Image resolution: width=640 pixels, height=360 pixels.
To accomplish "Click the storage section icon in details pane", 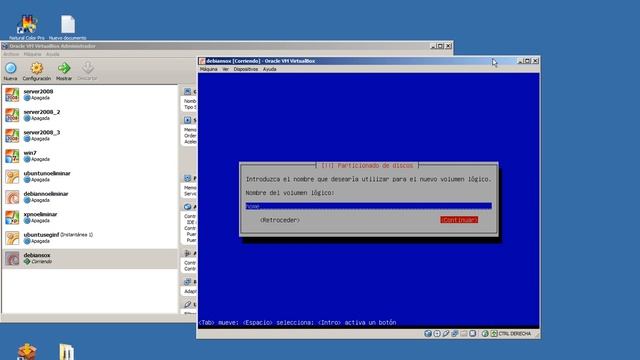I will coord(187,207).
